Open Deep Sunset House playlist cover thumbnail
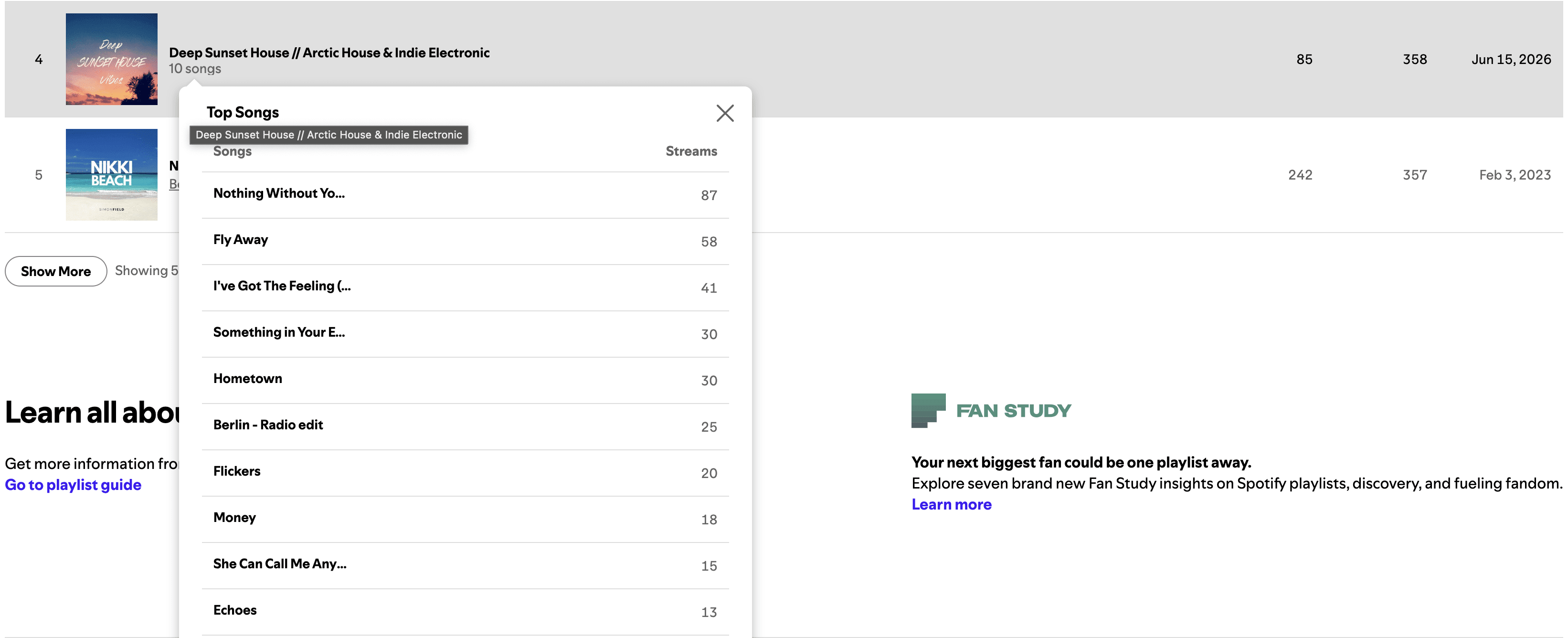Image resolution: width=1568 pixels, height=638 pixels. coord(111,59)
